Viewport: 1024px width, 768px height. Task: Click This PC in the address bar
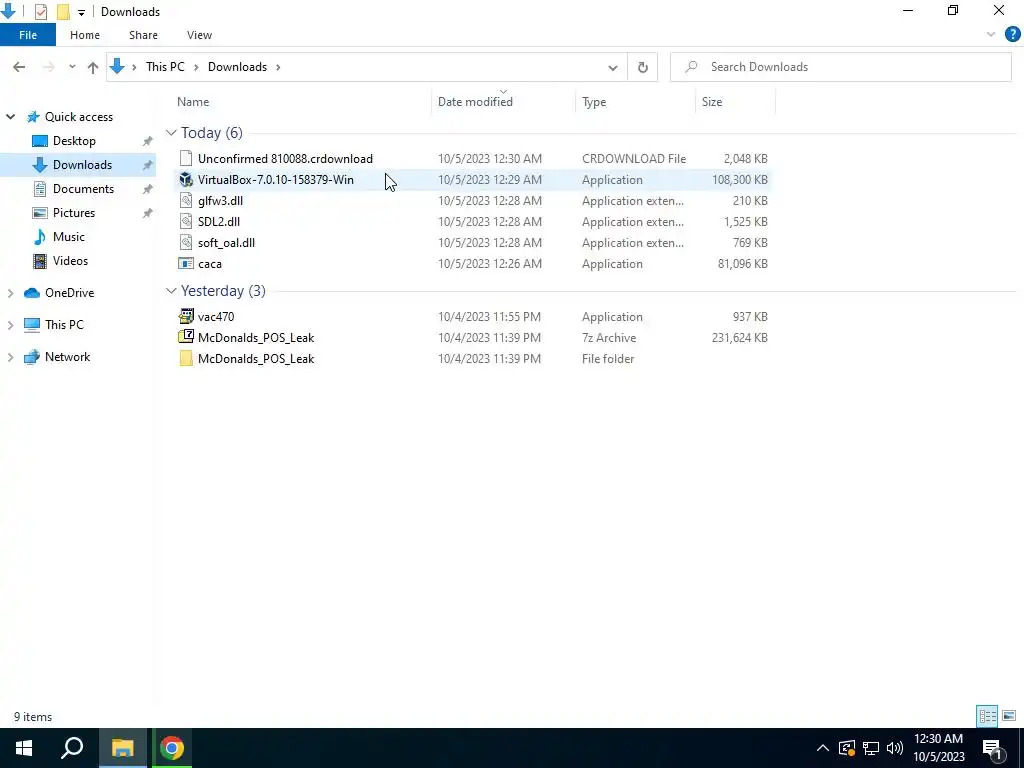(x=165, y=67)
